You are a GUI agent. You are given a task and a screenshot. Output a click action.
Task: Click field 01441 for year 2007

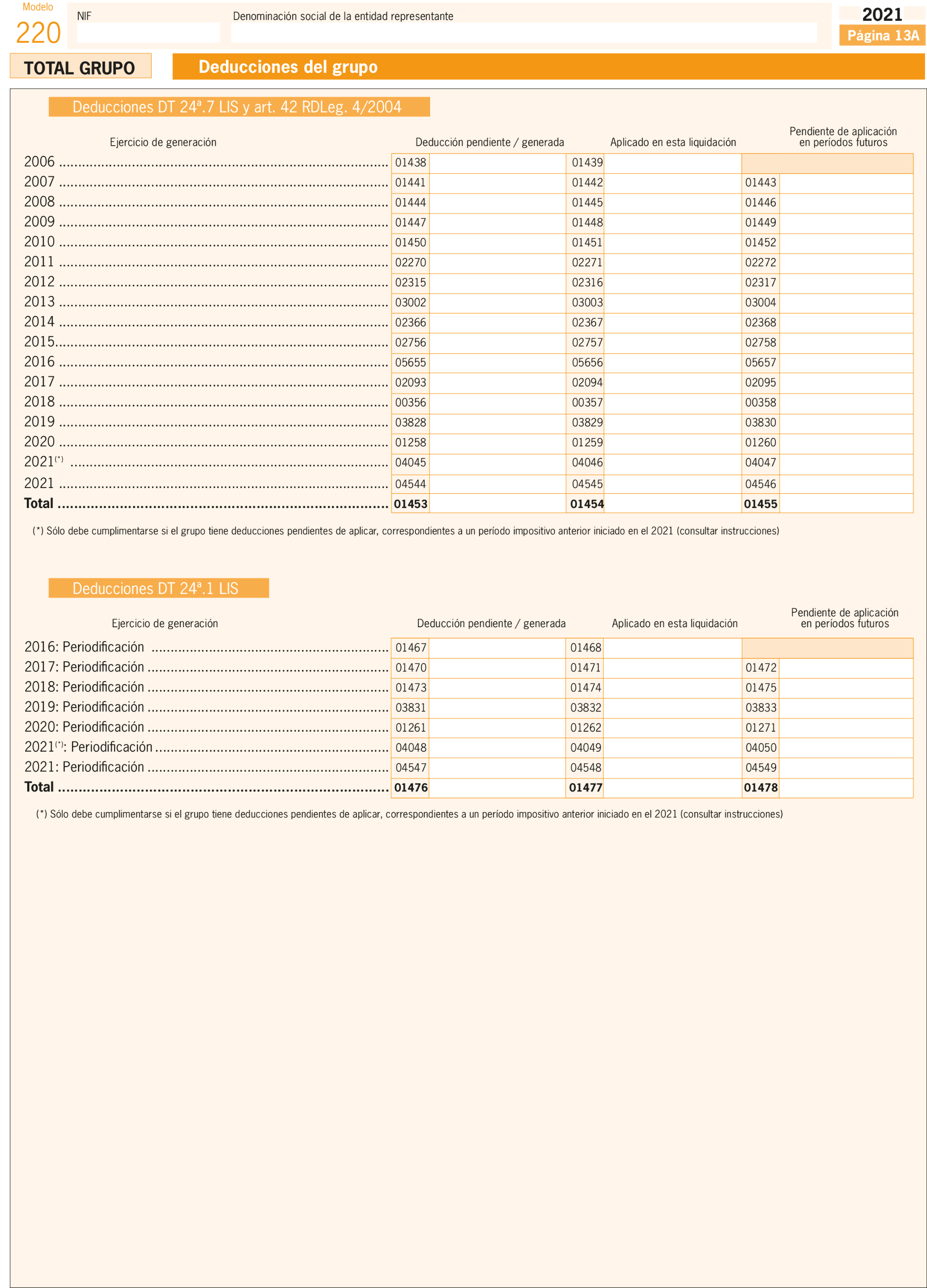click(x=497, y=183)
